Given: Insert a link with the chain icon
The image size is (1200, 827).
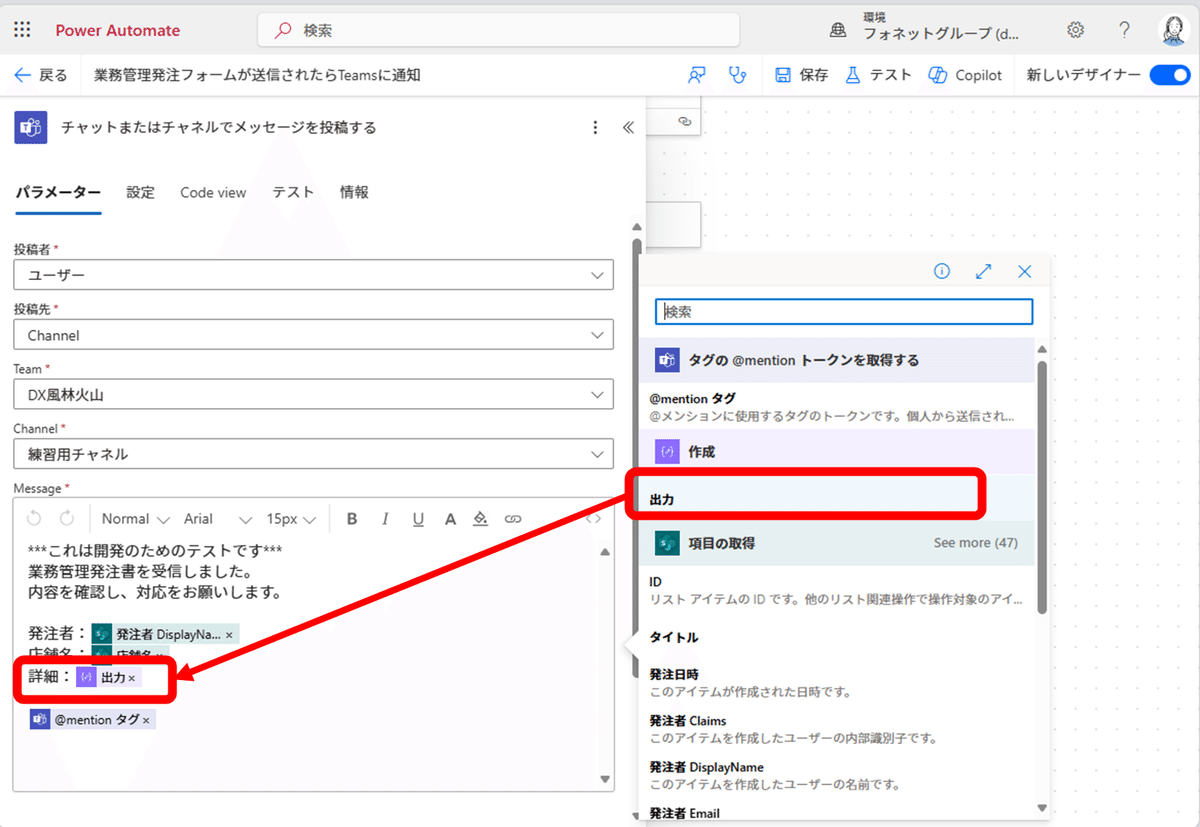Looking at the screenshot, I should pyautogui.click(x=513, y=518).
